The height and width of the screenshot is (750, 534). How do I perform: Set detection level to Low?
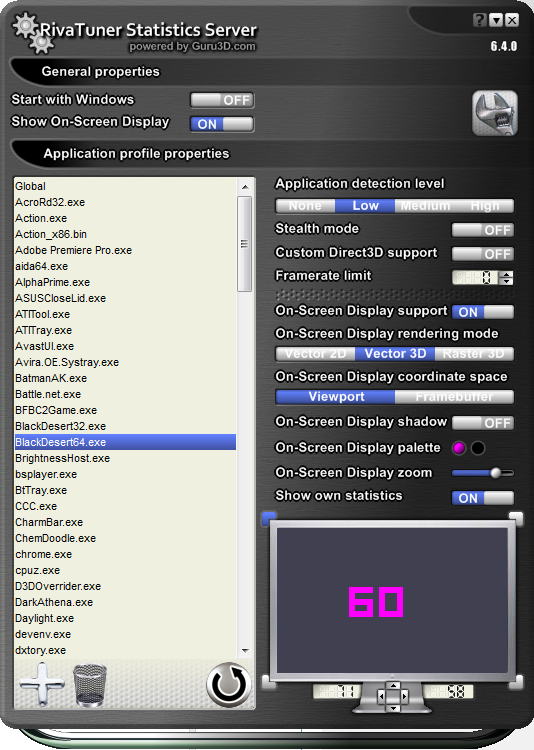click(365, 206)
